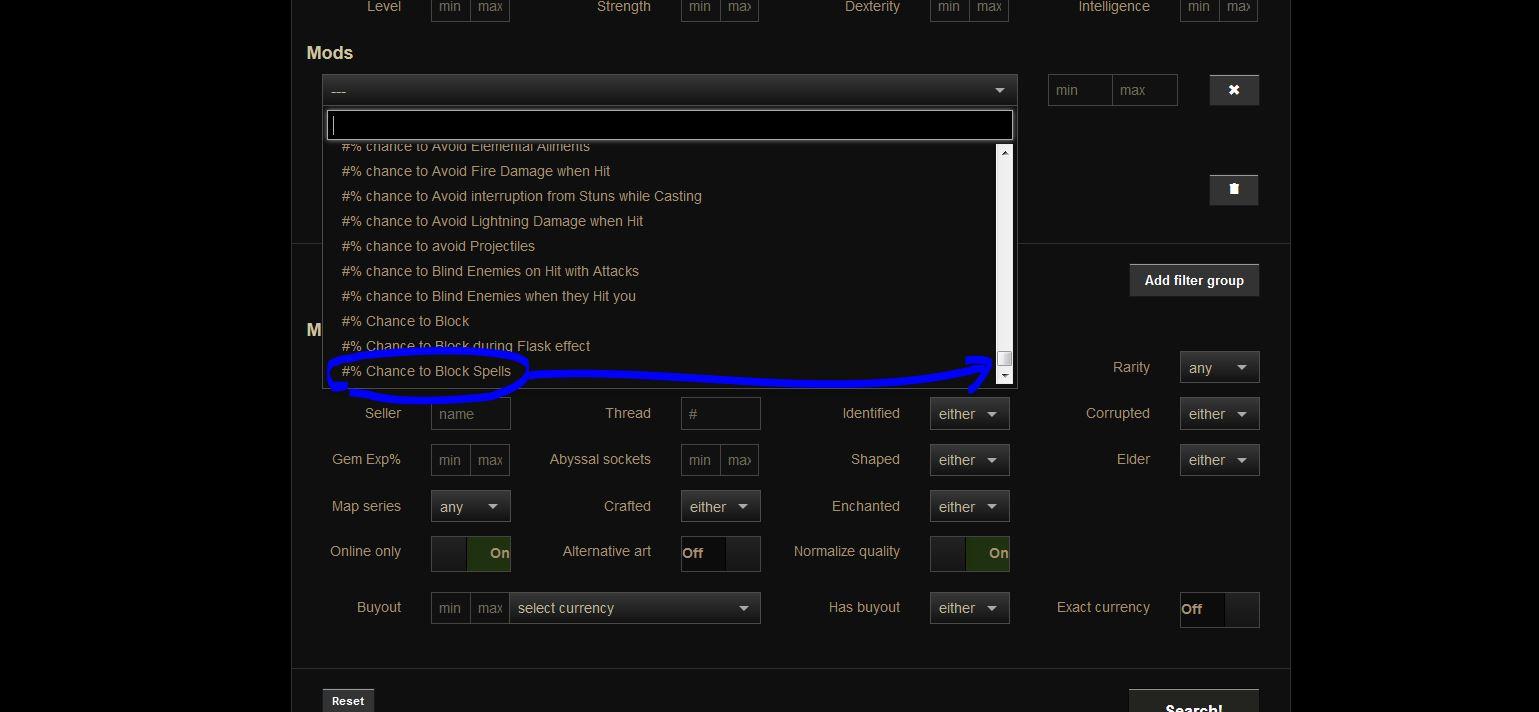Click the trash icon beside the mods section

[x=1233, y=189]
